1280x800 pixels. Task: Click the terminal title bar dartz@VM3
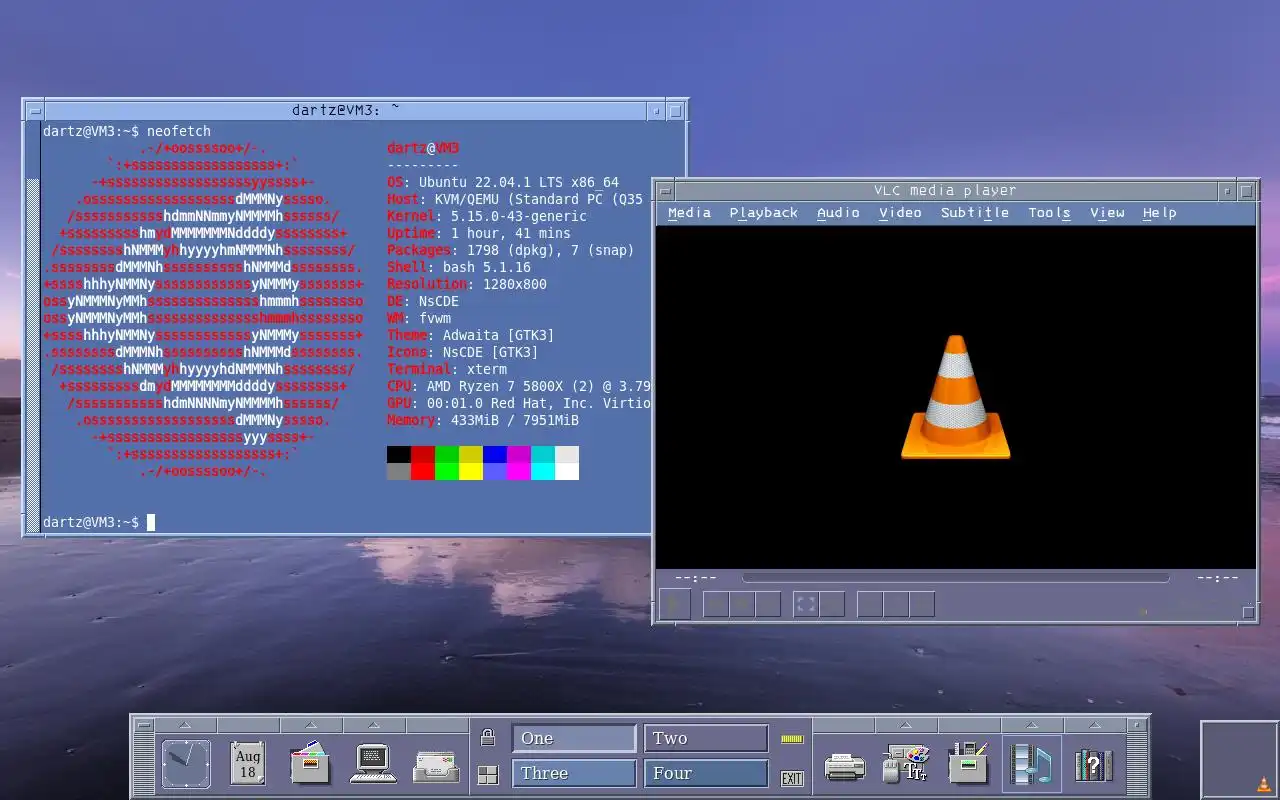click(x=346, y=111)
